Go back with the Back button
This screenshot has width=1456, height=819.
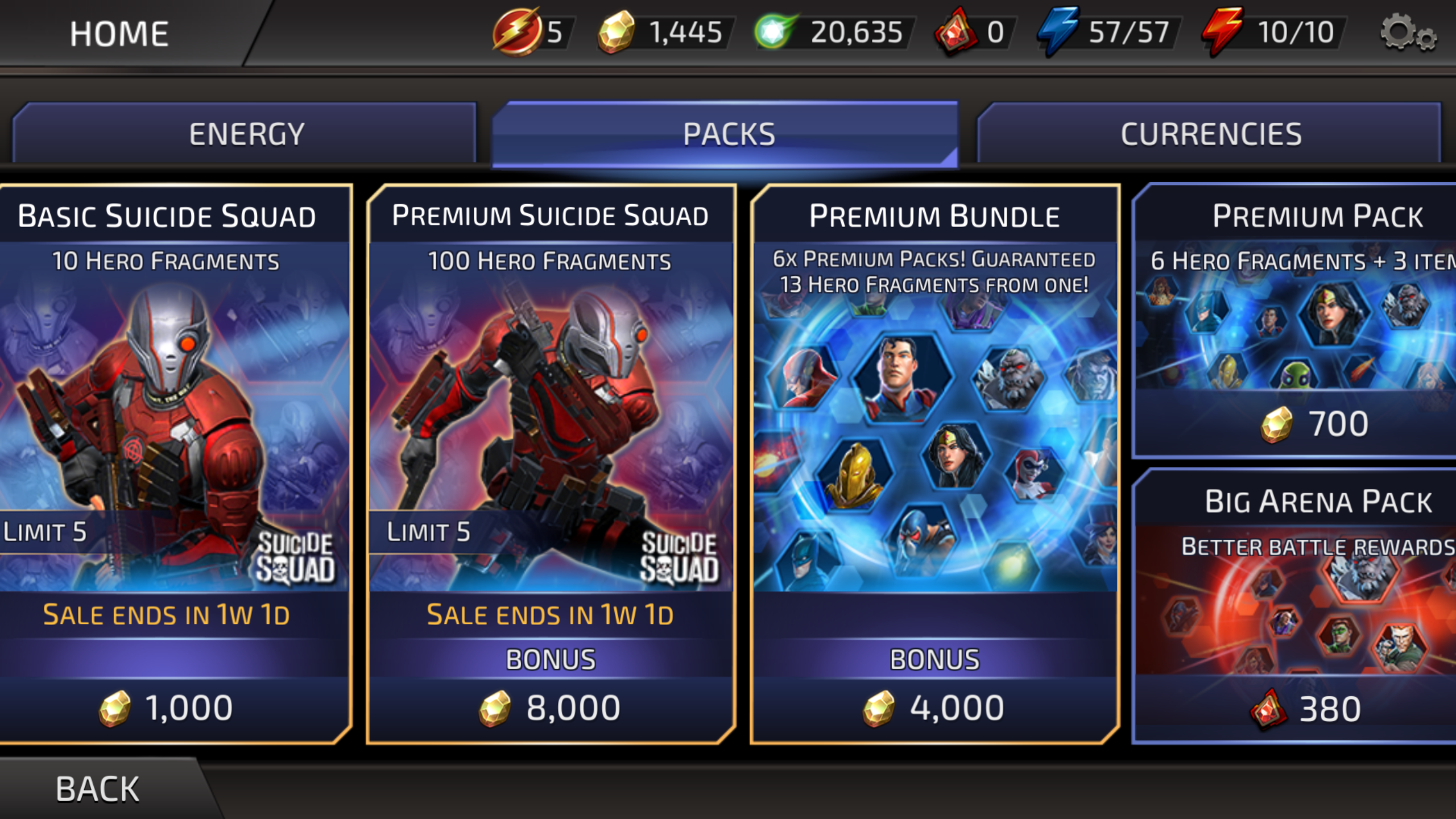point(98,789)
